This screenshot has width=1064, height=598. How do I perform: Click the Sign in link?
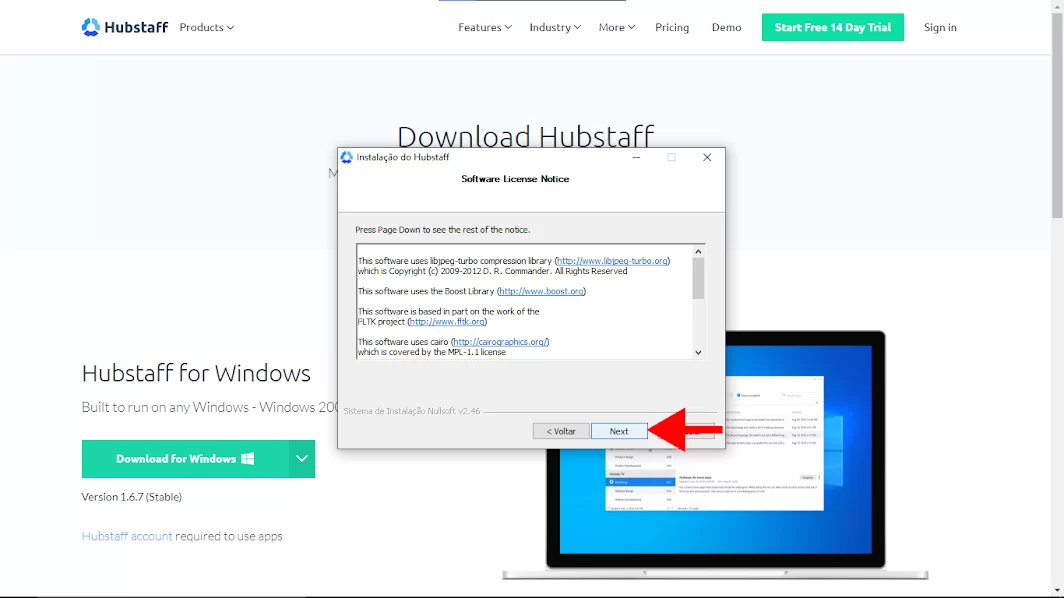pos(940,27)
